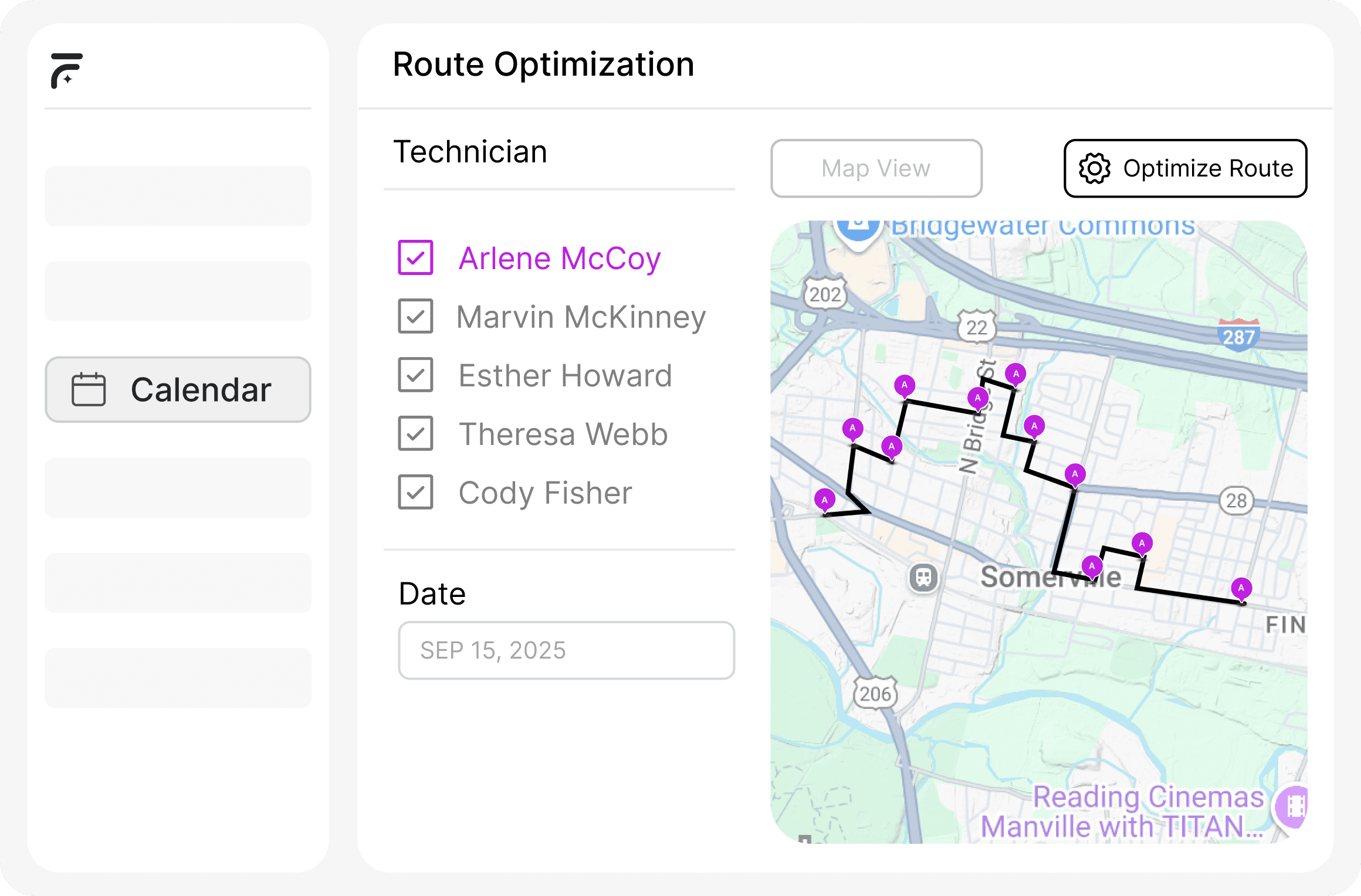The height and width of the screenshot is (896, 1361).
Task: Open the SEP 15, 2025 date field
Action: pos(566,650)
